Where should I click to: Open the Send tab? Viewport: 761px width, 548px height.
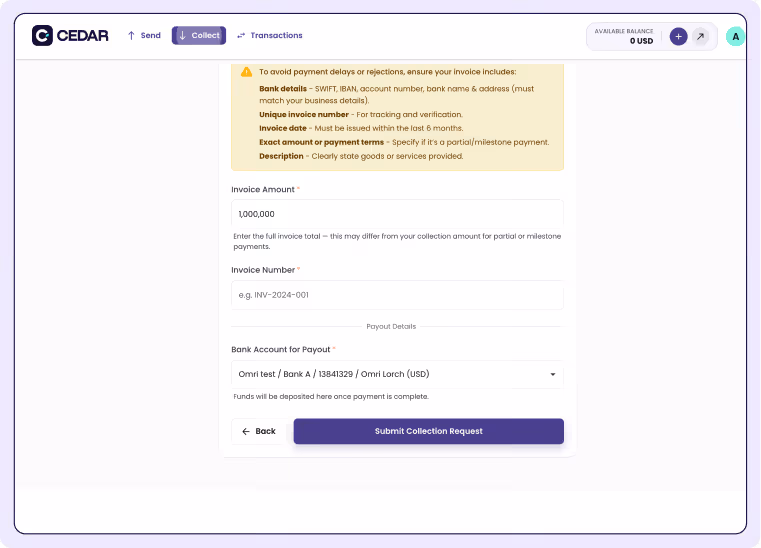pos(144,35)
